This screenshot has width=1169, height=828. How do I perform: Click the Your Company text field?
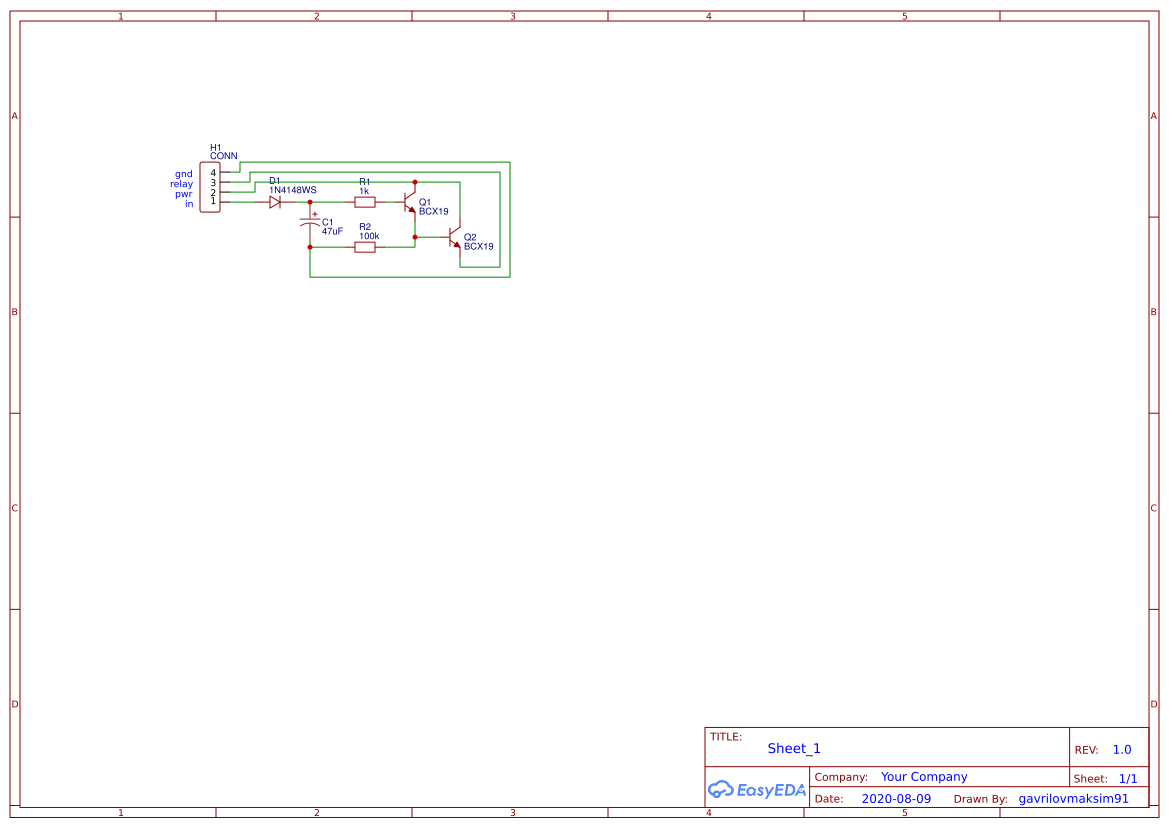click(x=923, y=776)
